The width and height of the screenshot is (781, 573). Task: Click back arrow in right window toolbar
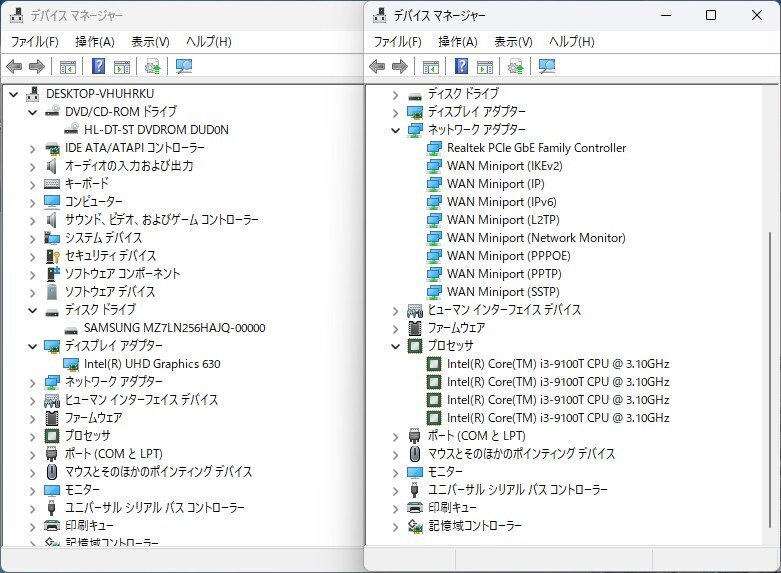377,66
